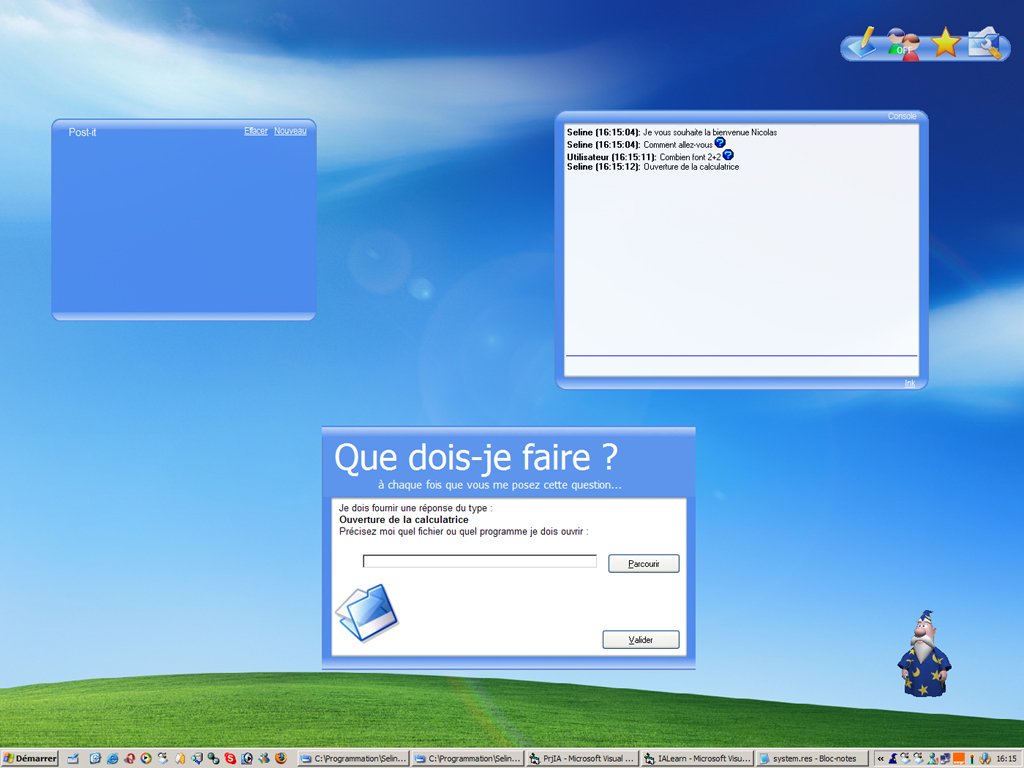The width and height of the screenshot is (1024, 768).
Task: Click 'Ouverture de la calculatrice' in the console
Action: pyautogui.click(x=691, y=167)
